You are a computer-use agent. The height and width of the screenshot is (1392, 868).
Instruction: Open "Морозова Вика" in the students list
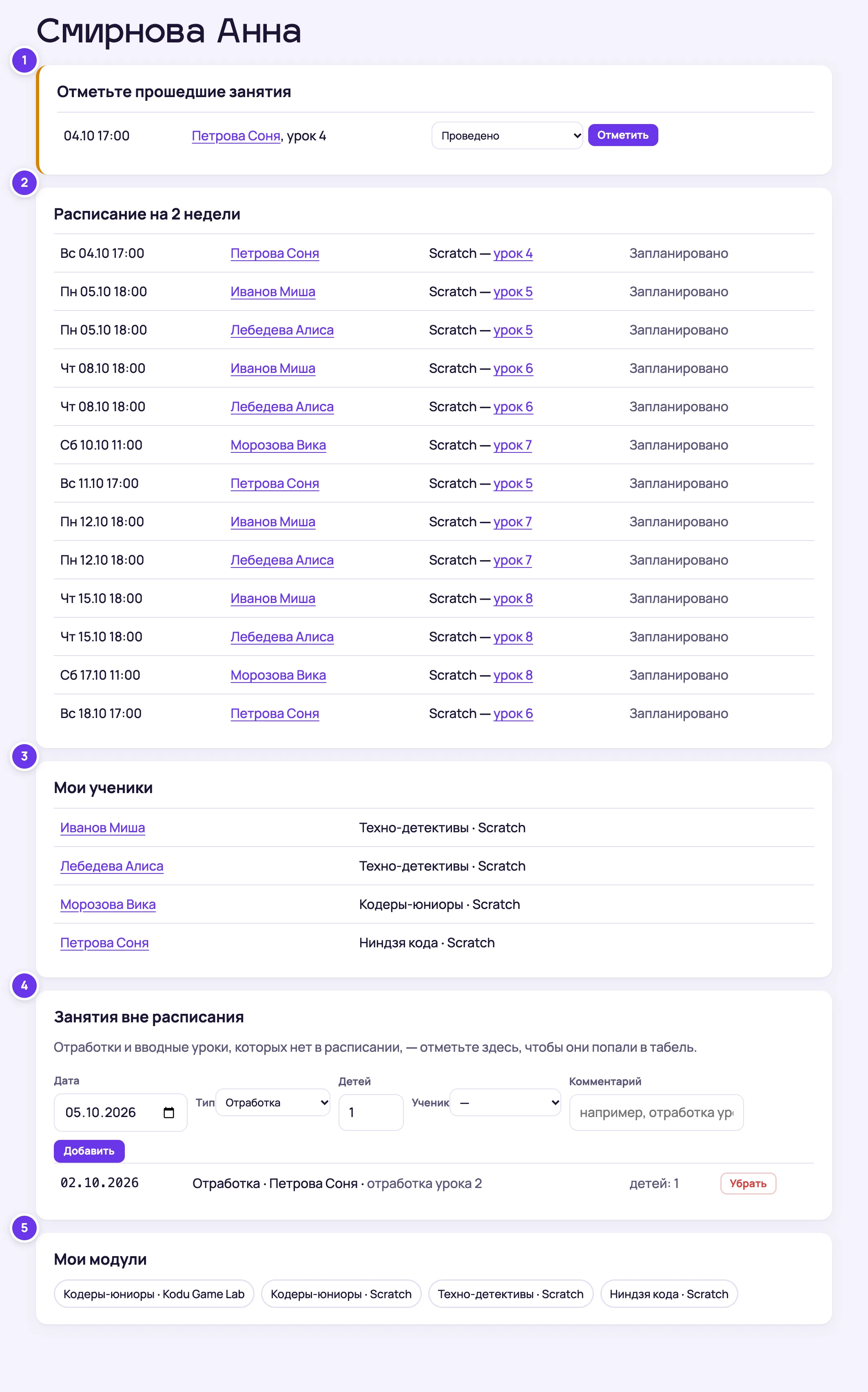[108, 904]
